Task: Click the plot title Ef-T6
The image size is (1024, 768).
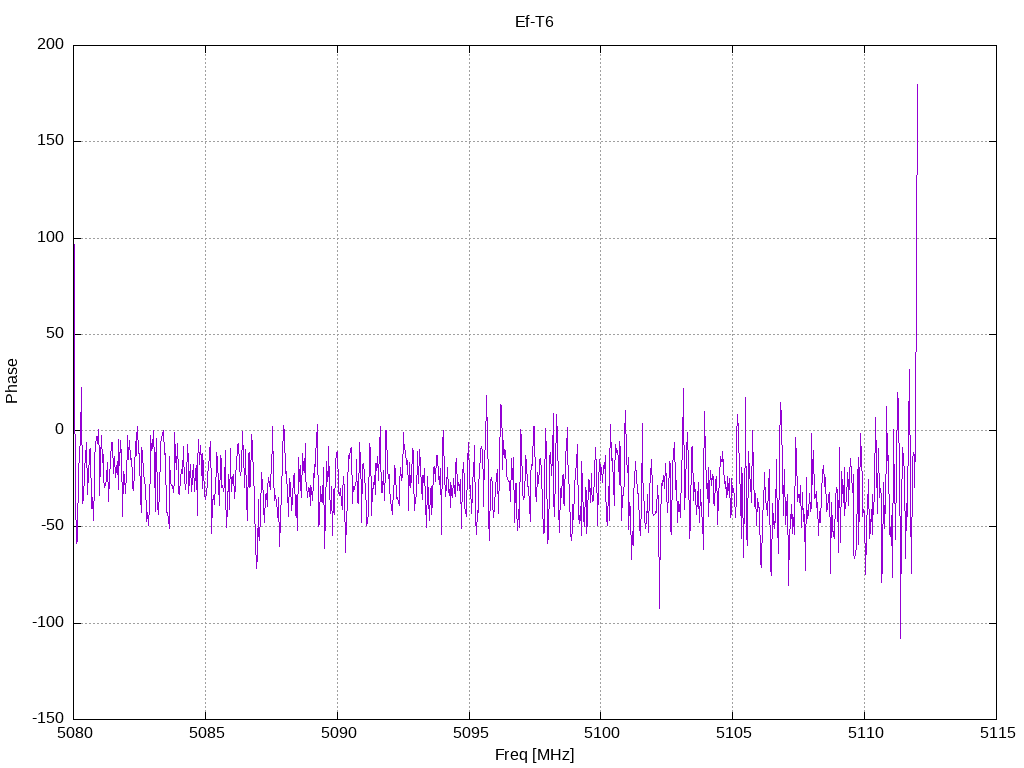Action: tap(534, 22)
